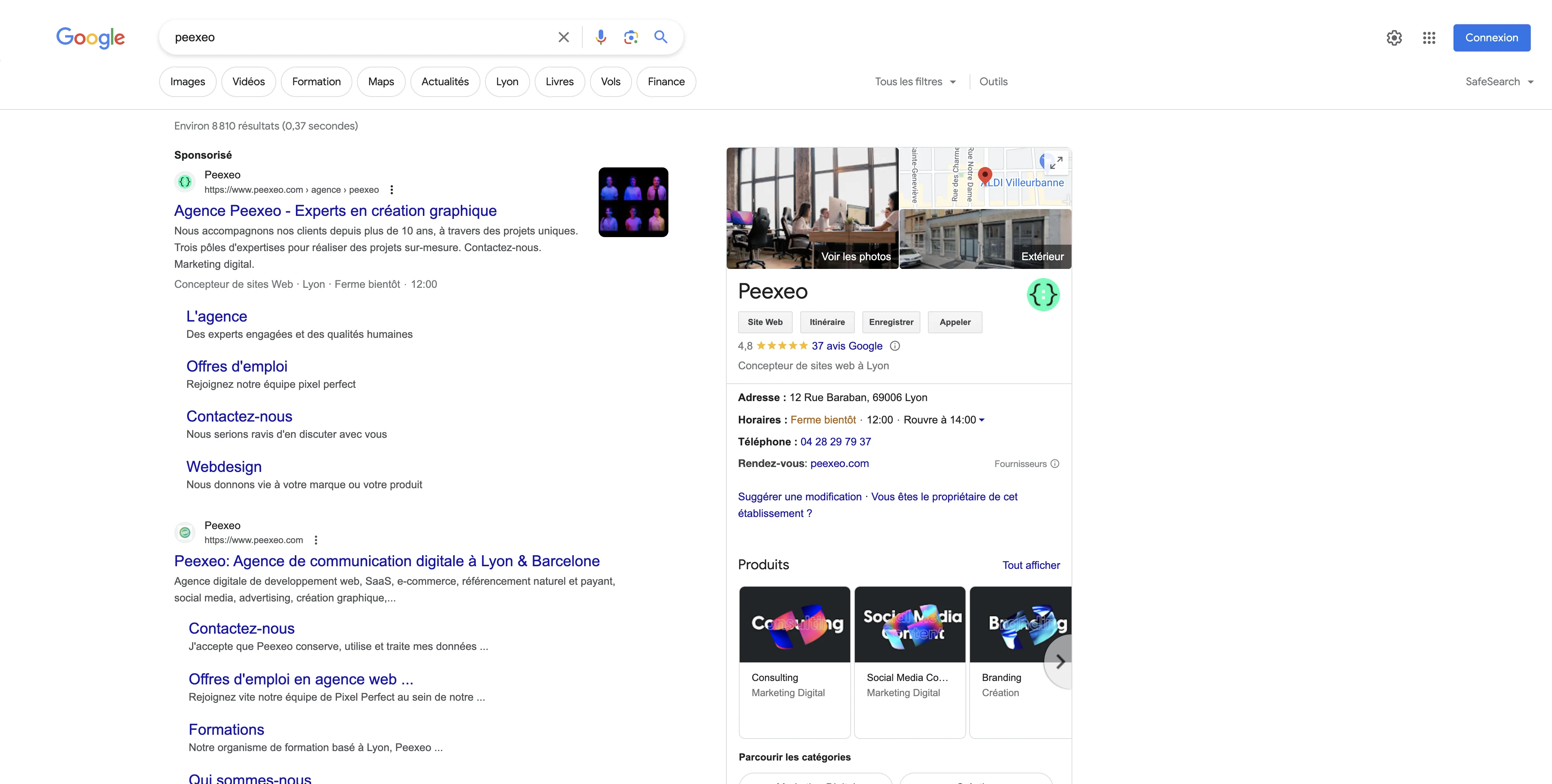Click the Google logo
This screenshot has width=1552, height=784.
click(91, 37)
